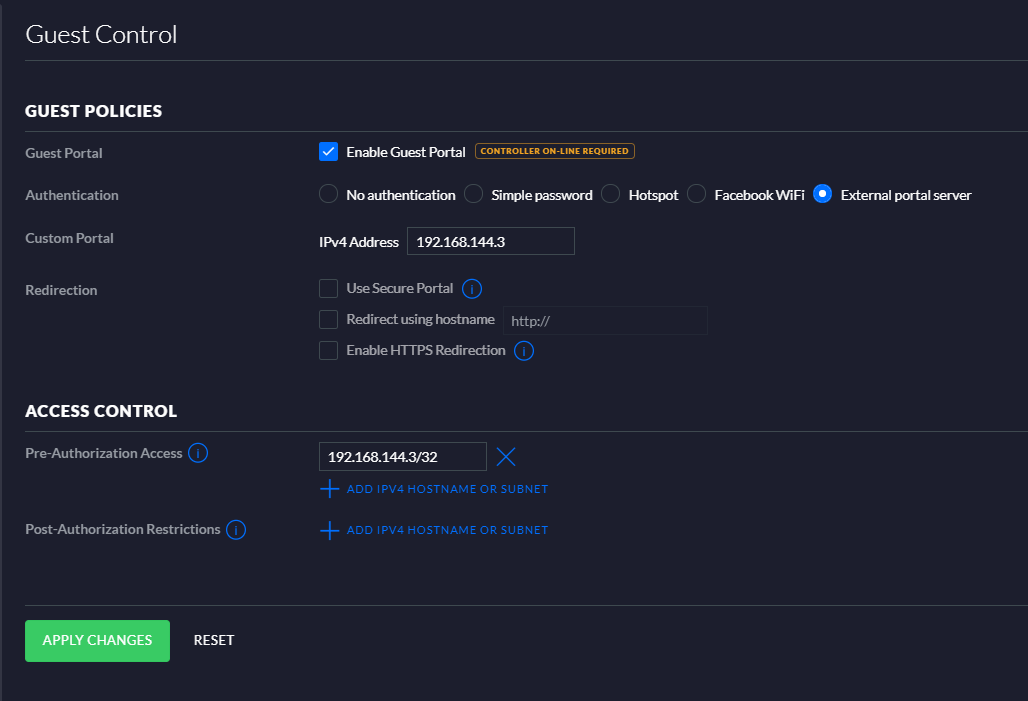The width and height of the screenshot is (1028, 701).
Task: Click the Reset button
Action: point(213,640)
